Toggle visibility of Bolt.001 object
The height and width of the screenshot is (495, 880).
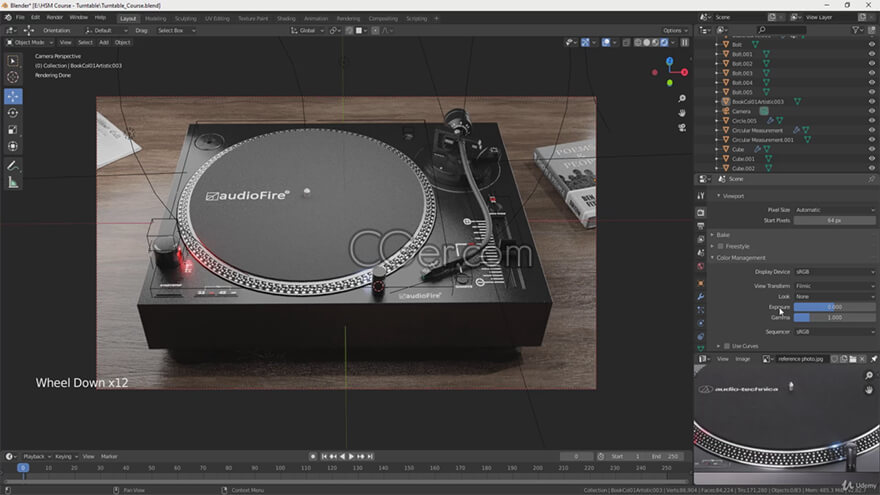tap(872, 54)
